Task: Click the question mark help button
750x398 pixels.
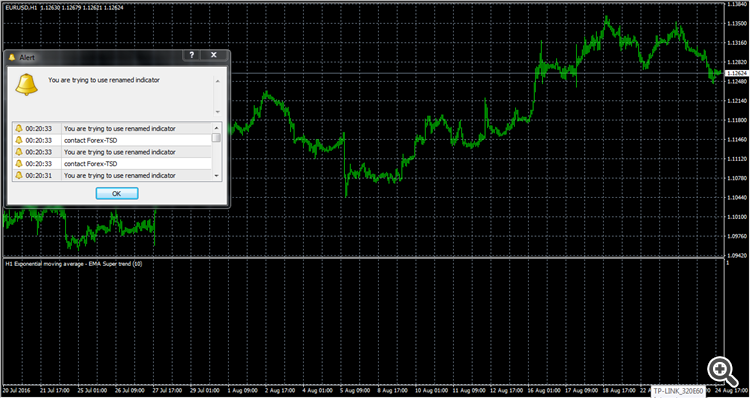Action: [192, 55]
